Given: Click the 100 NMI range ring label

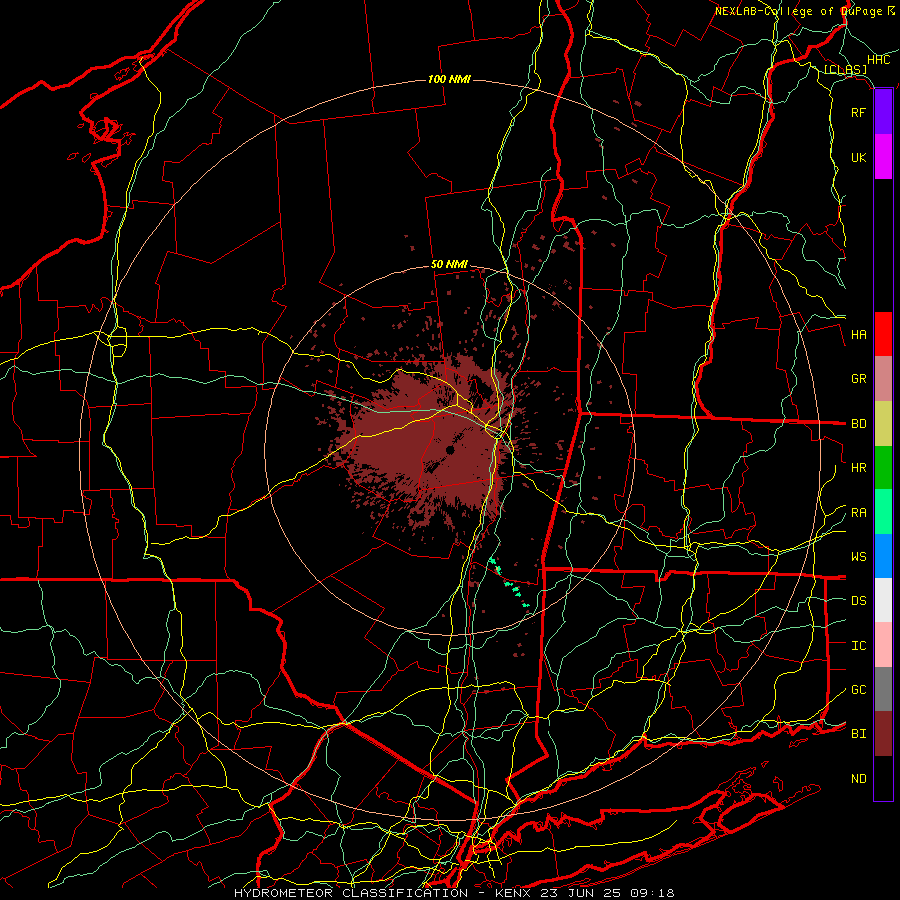Looking at the screenshot, I should pyautogui.click(x=449, y=79).
